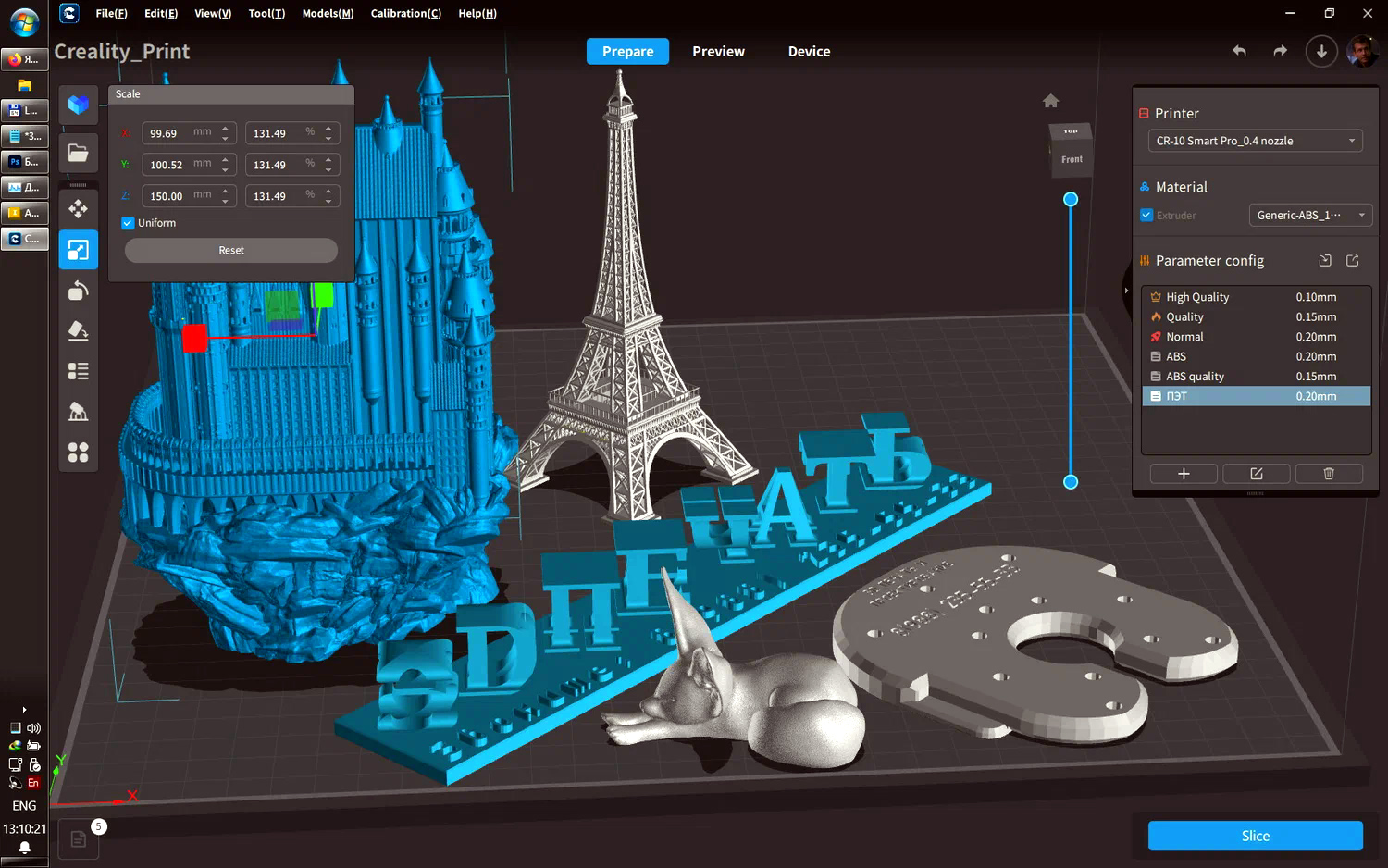1388x868 pixels.
Task: Open the Printer CR-10 Smart Pro dropdown
Action: point(1255,141)
